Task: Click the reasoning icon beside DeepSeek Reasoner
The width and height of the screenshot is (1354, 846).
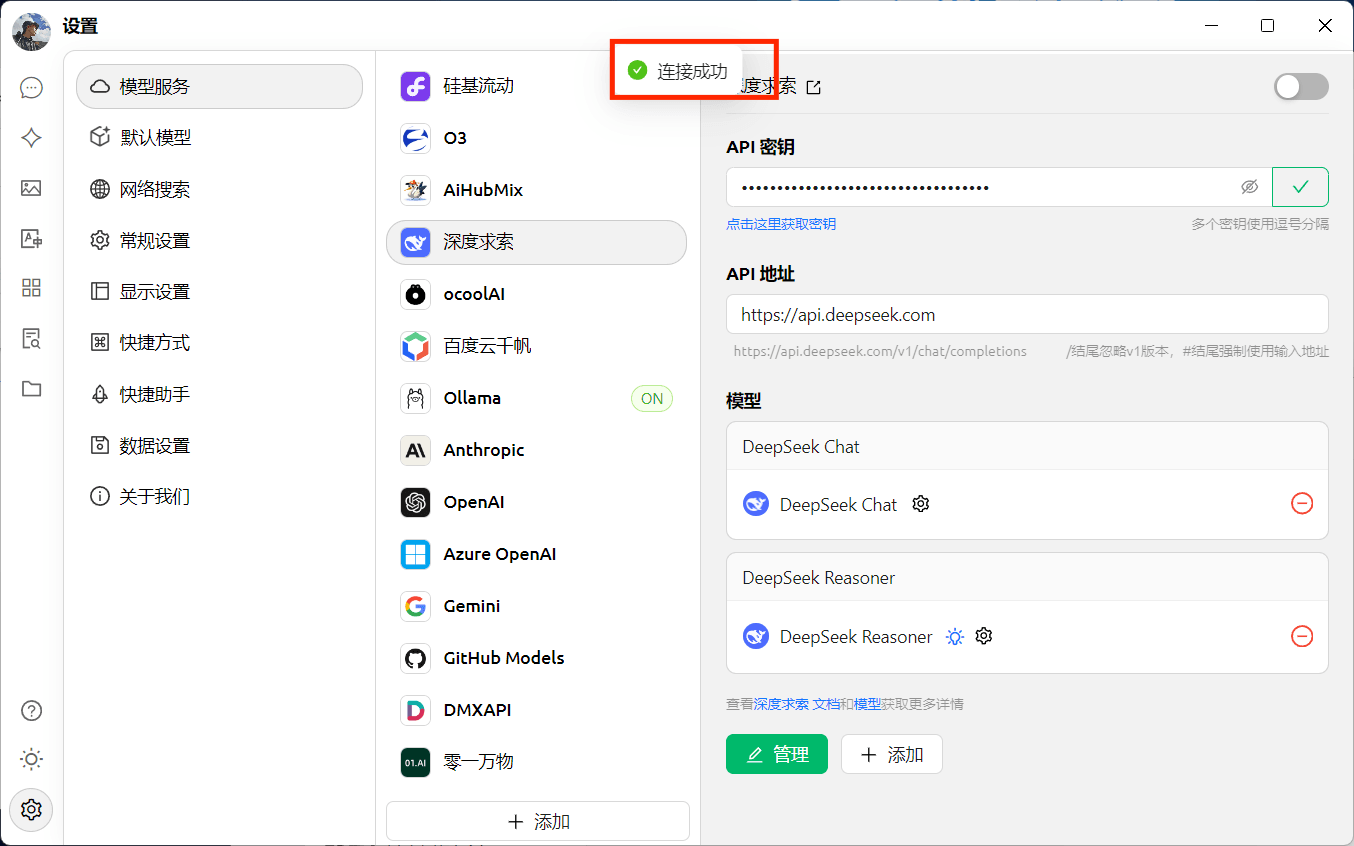Action: (x=955, y=636)
